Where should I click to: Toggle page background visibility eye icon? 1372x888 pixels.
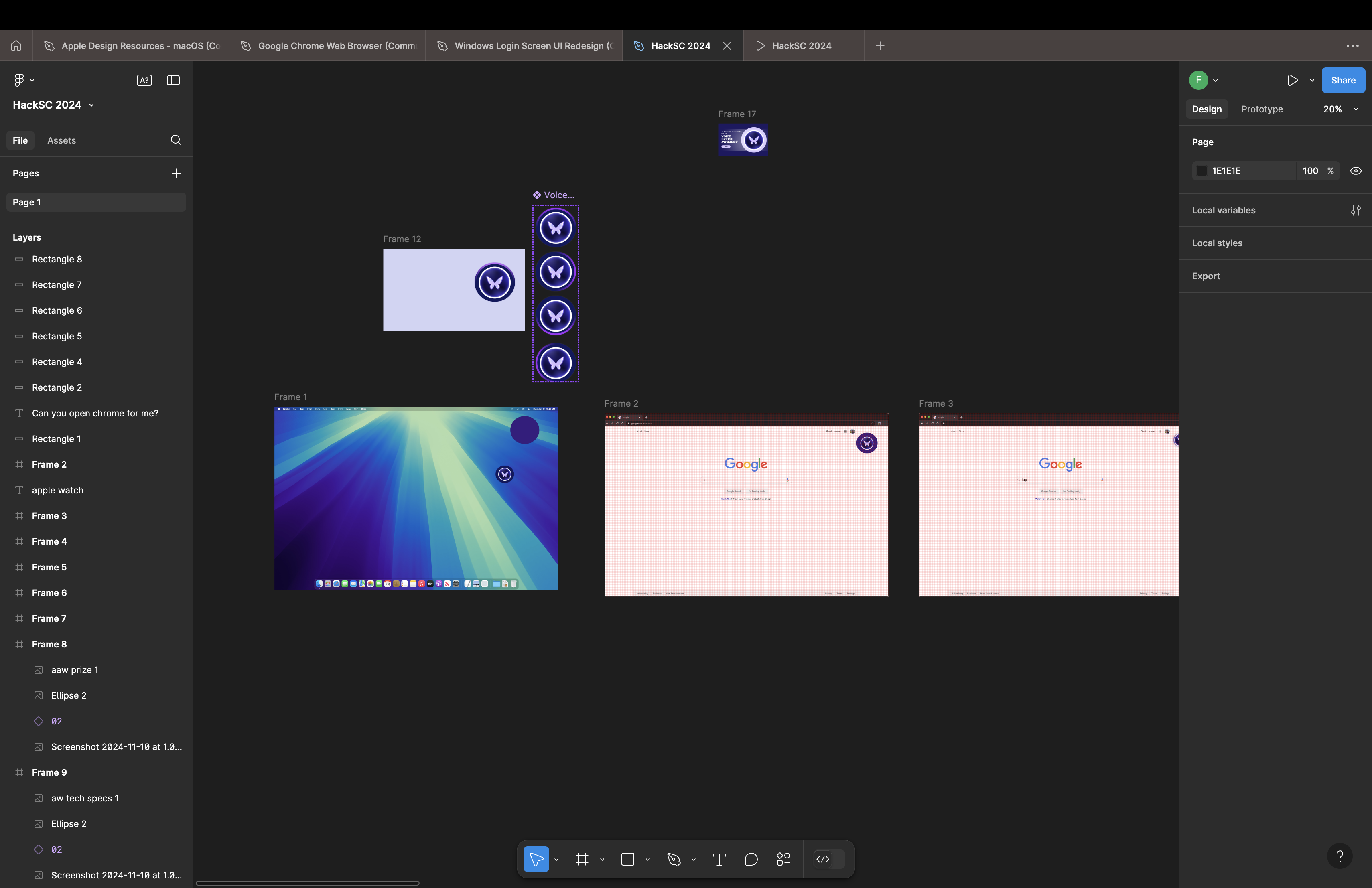click(1355, 171)
